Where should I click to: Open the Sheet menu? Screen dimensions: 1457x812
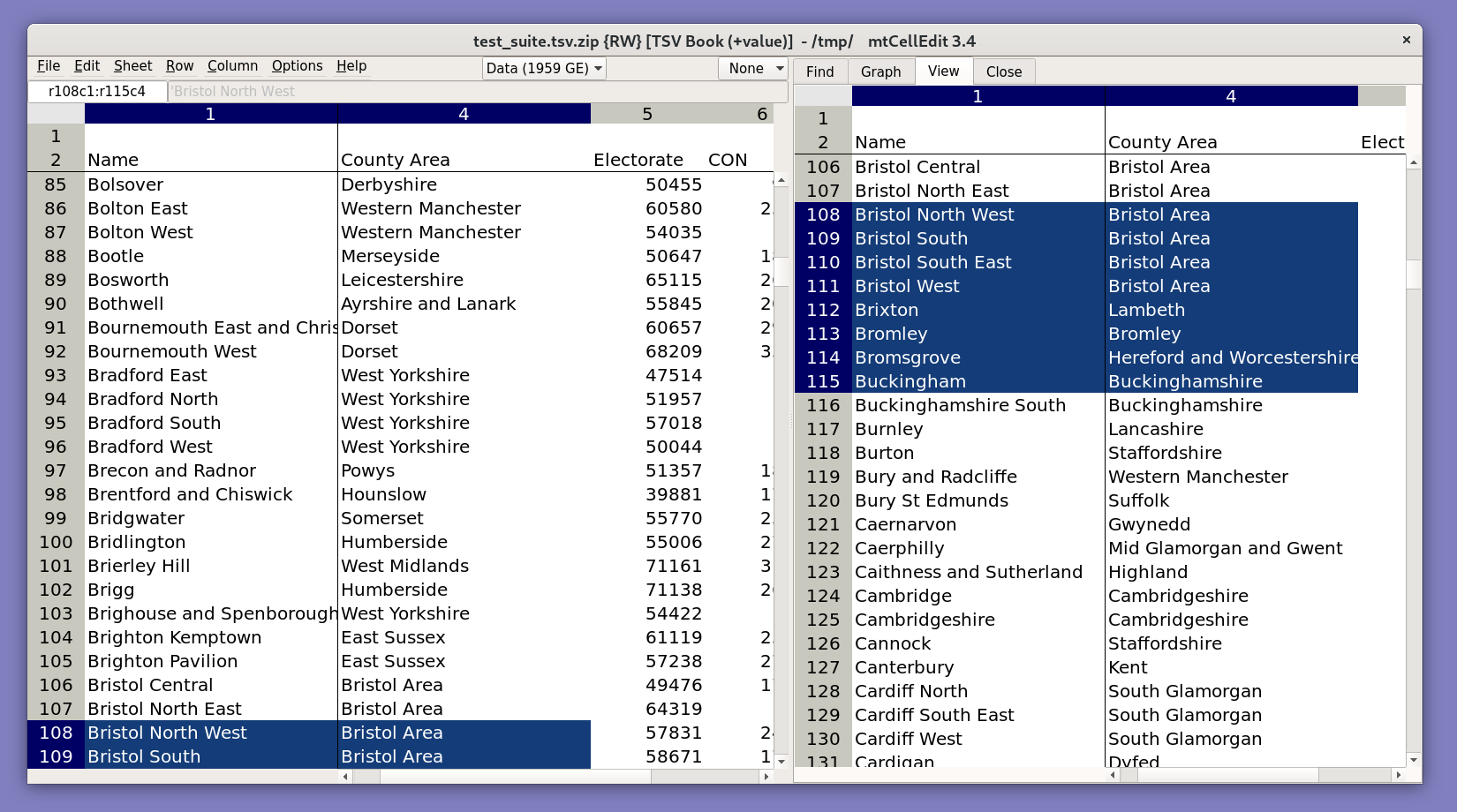[x=132, y=66]
